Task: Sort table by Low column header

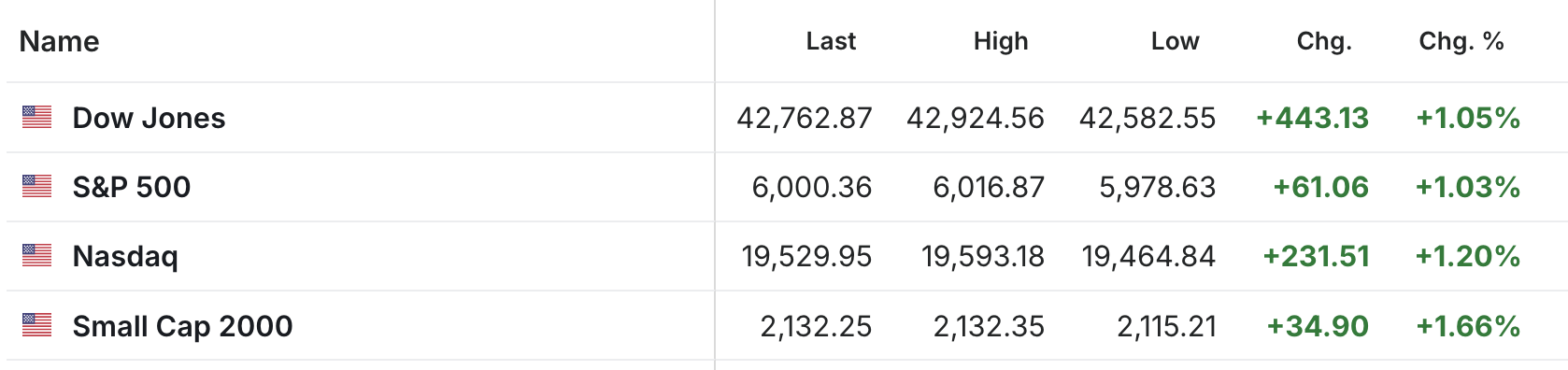Action: pos(1175,41)
